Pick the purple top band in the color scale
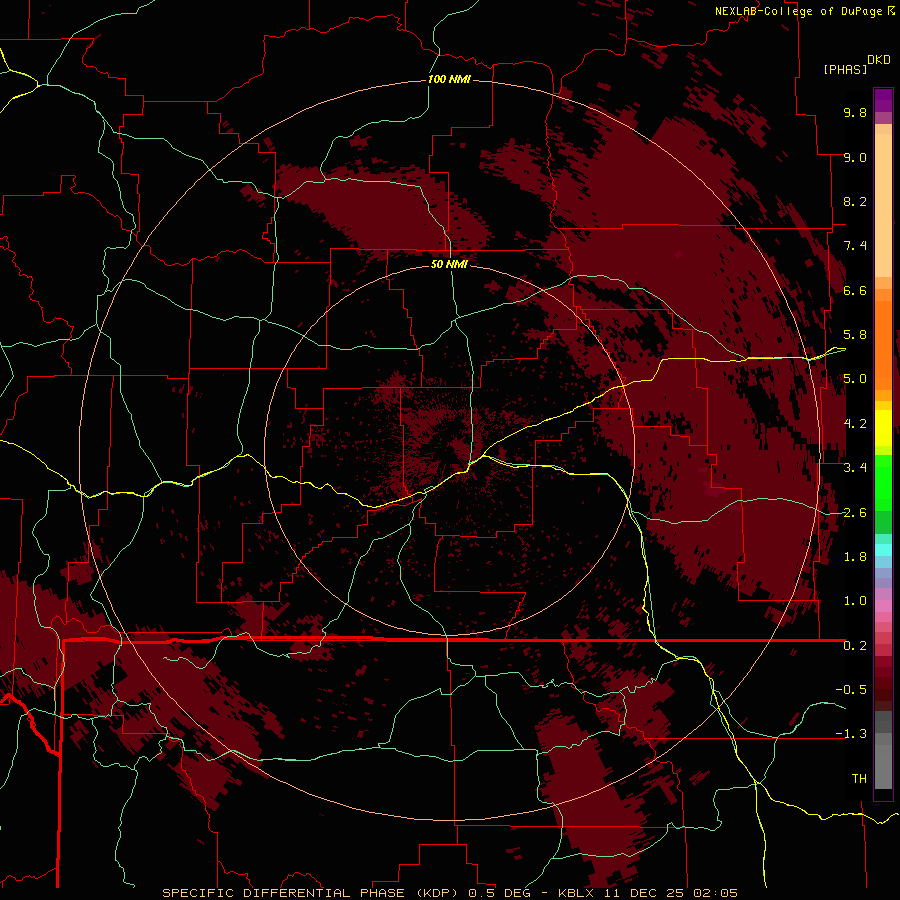This screenshot has width=900, height=900. pyautogui.click(x=883, y=100)
